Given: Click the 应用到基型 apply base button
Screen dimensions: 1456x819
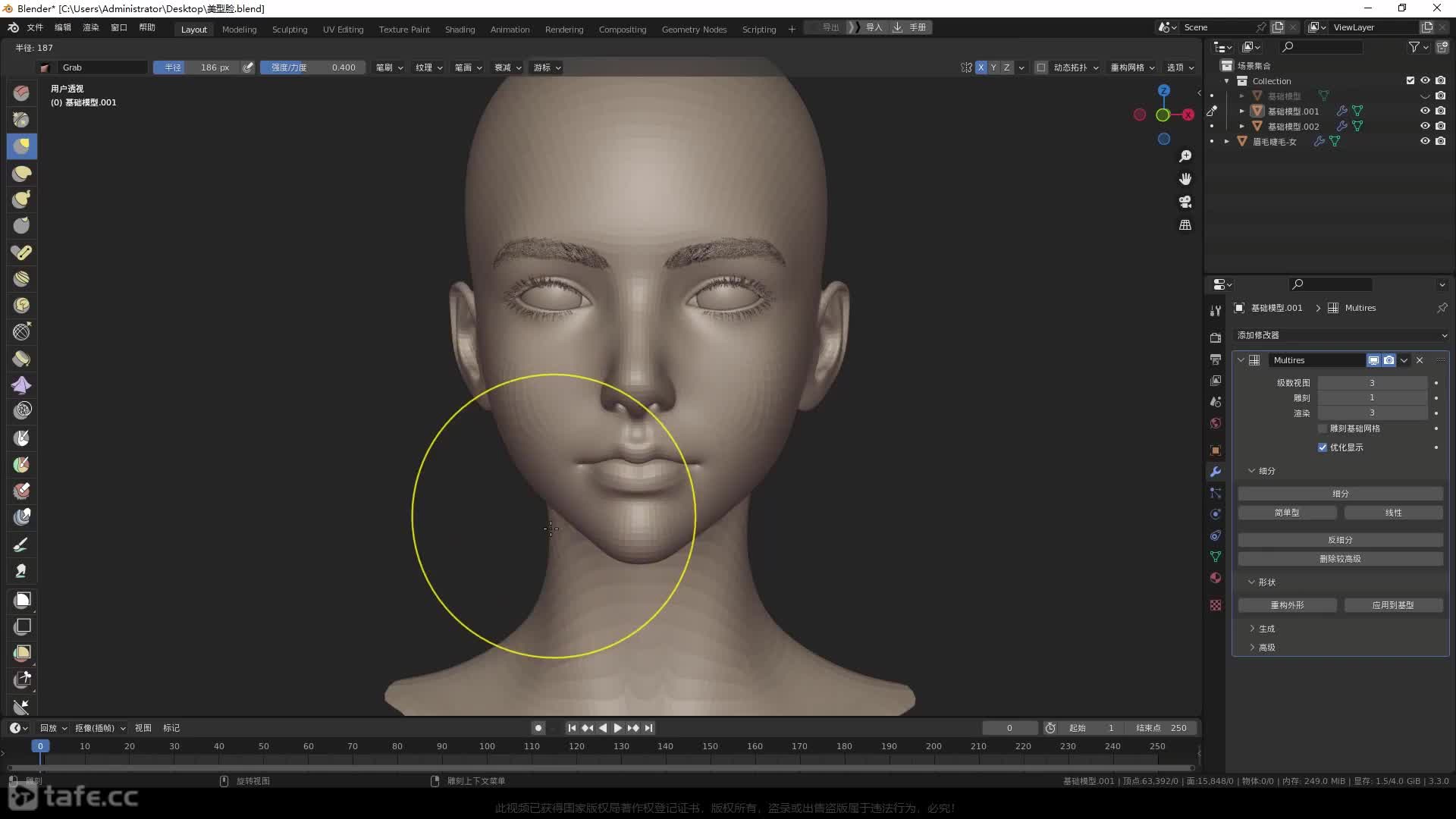Looking at the screenshot, I should click(x=1393, y=605).
